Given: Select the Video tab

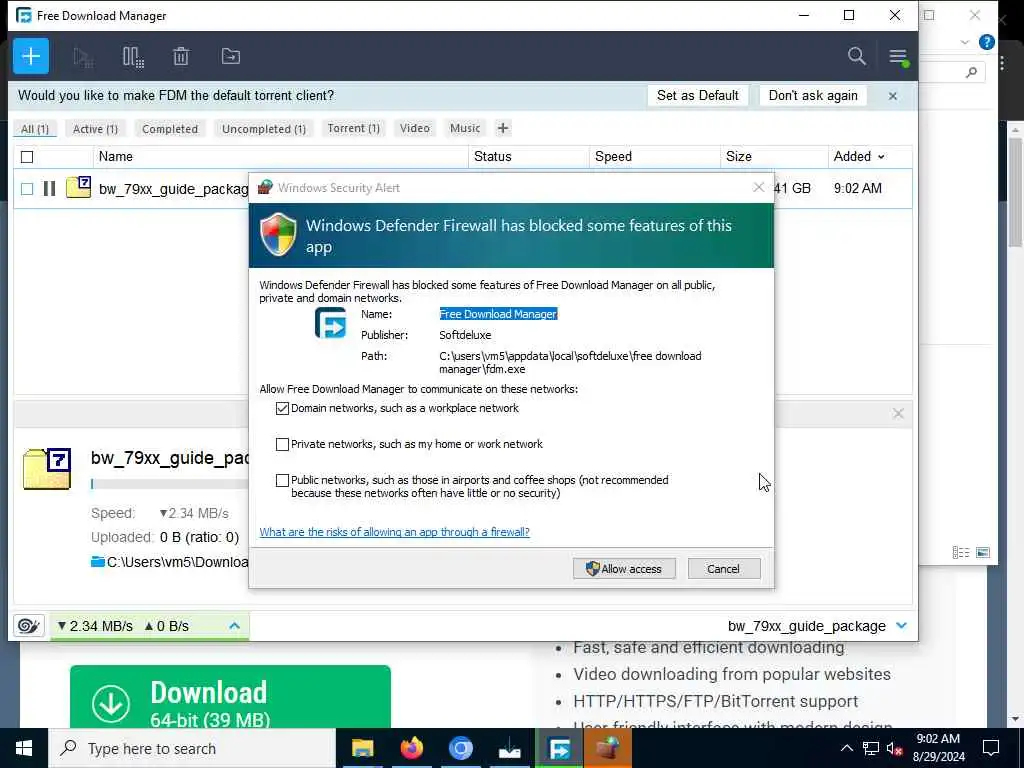Looking at the screenshot, I should 415,128.
